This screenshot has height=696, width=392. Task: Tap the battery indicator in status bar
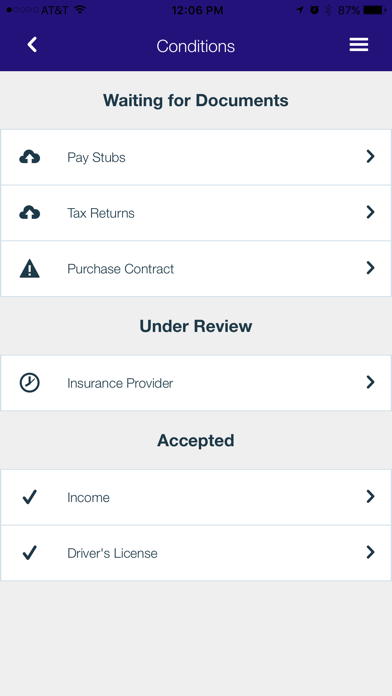(375, 10)
